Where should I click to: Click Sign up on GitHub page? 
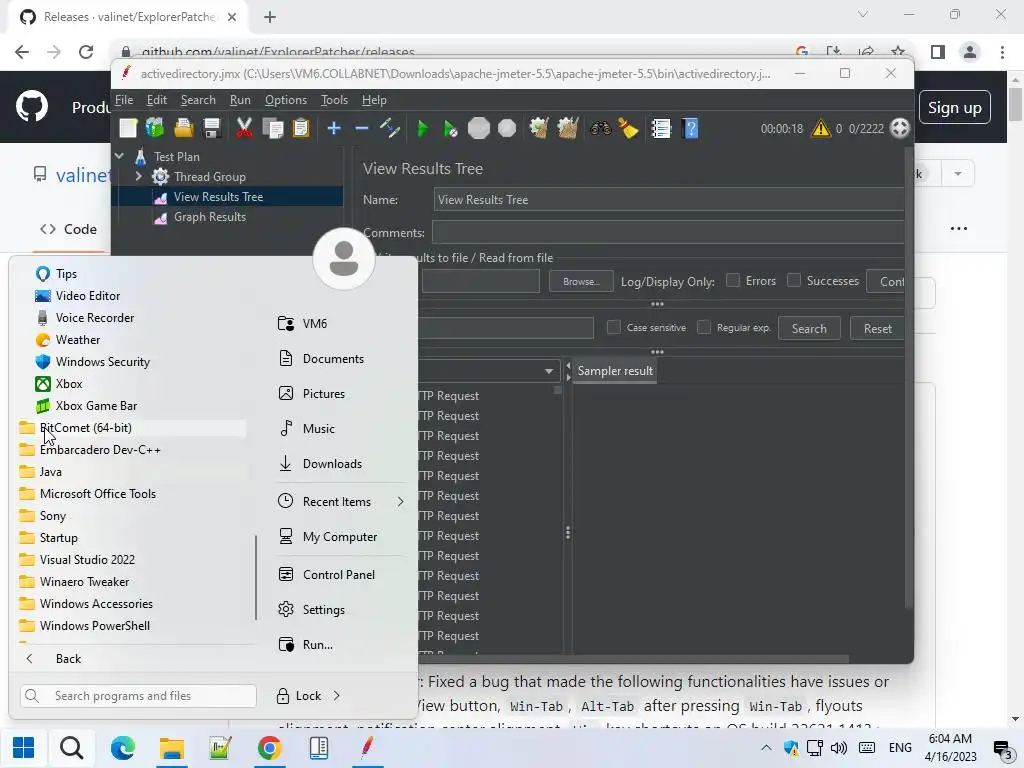(x=954, y=108)
